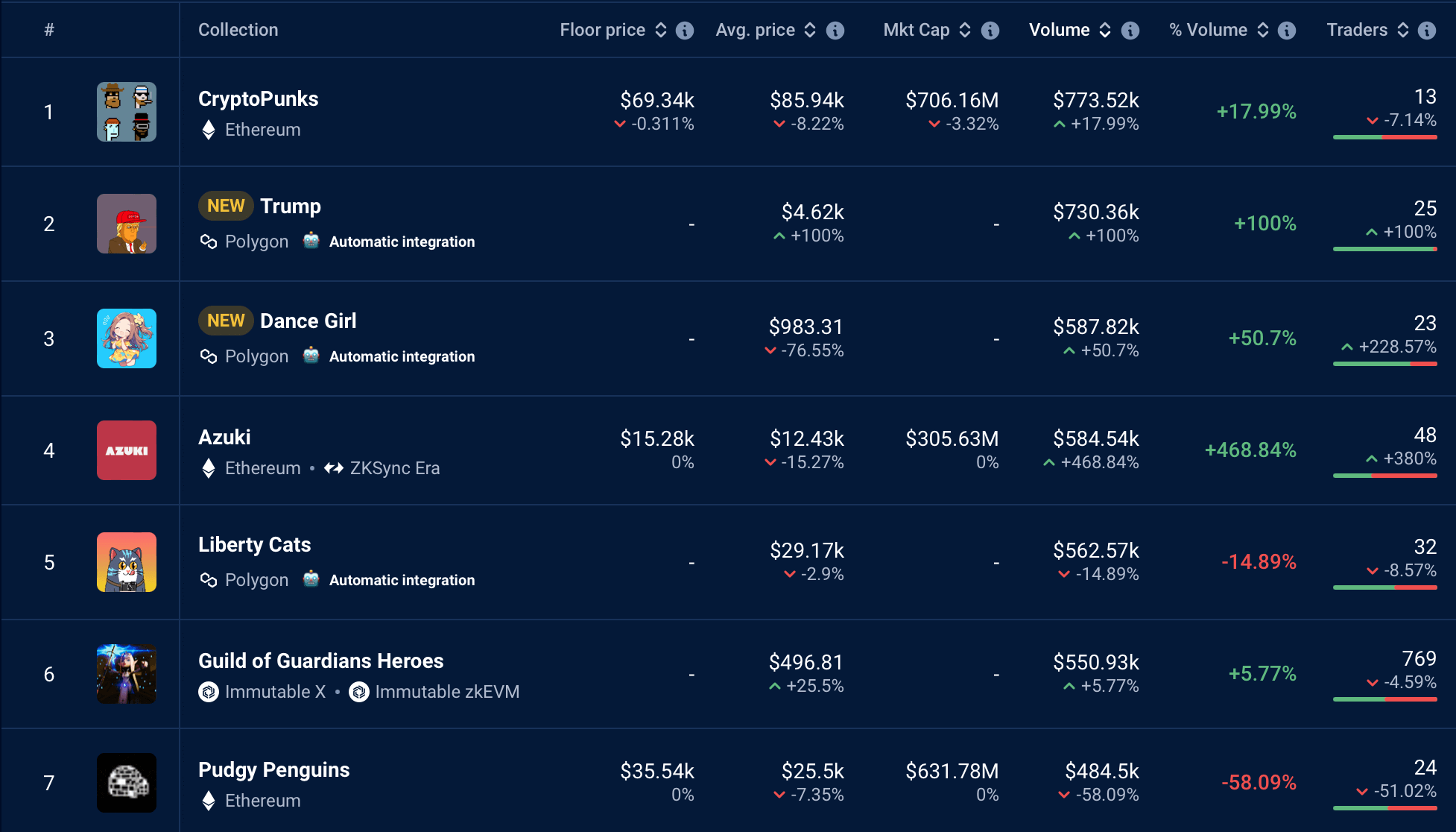Click Guild of Guardians traders count 769

point(1419,658)
